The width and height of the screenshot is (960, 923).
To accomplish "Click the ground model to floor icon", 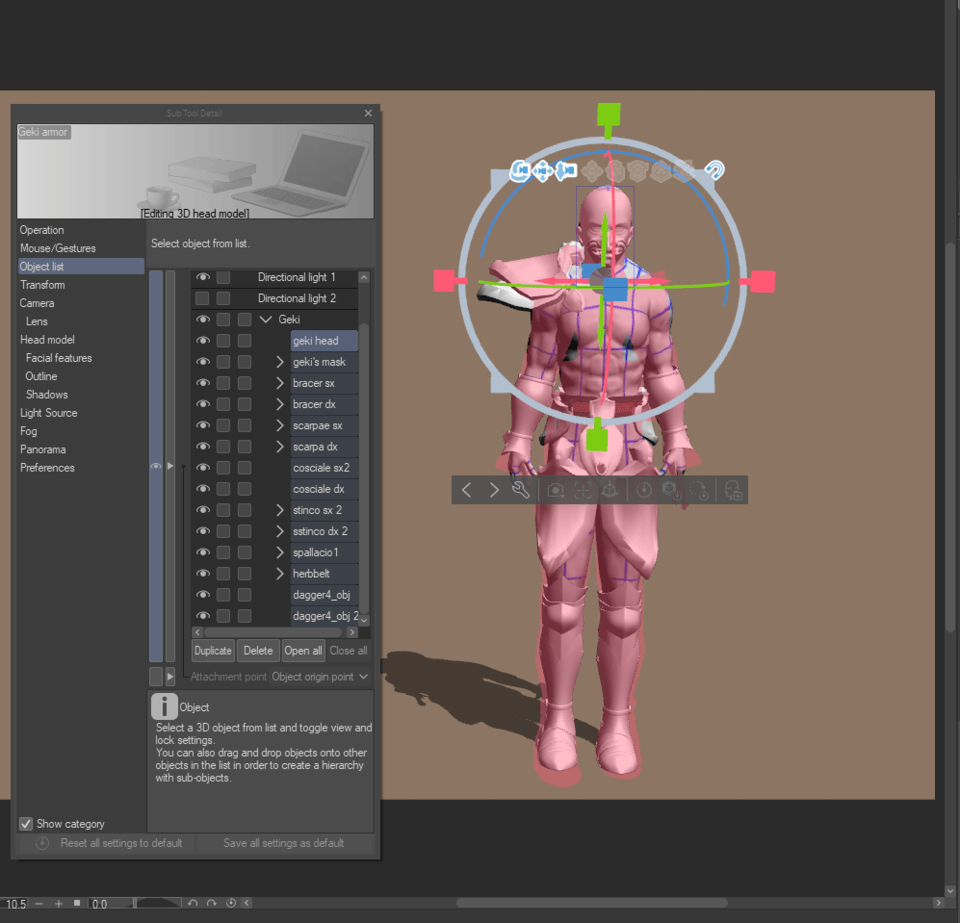I will (x=610, y=490).
